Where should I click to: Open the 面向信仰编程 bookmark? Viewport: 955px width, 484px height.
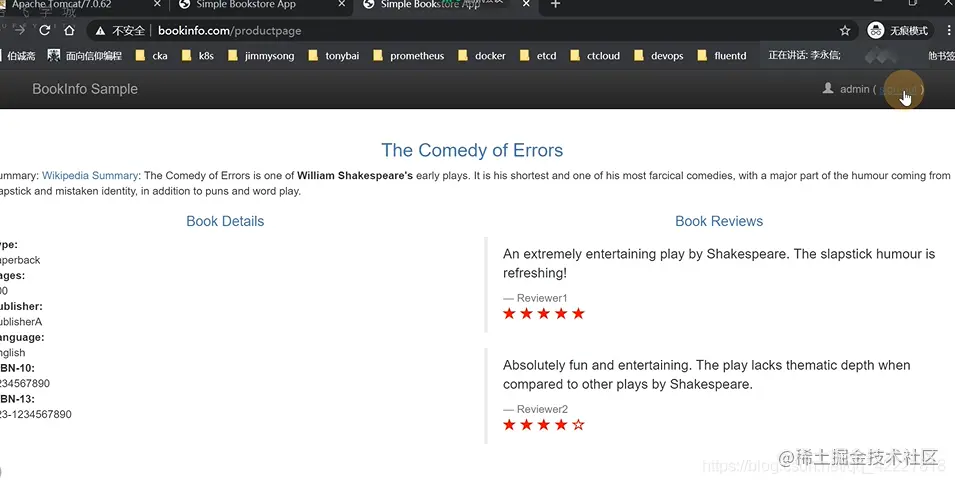pyautogui.click(x=85, y=56)
